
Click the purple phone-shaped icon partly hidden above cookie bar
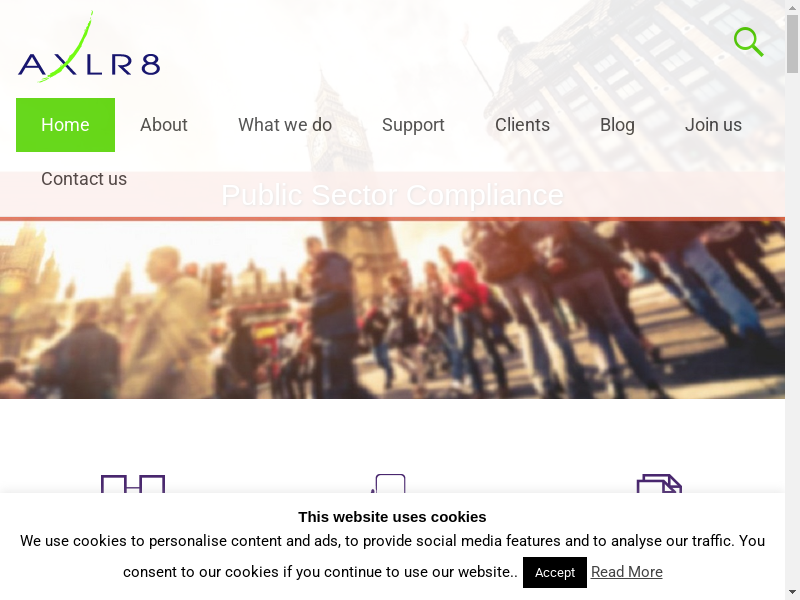click(x=389, y=483)
